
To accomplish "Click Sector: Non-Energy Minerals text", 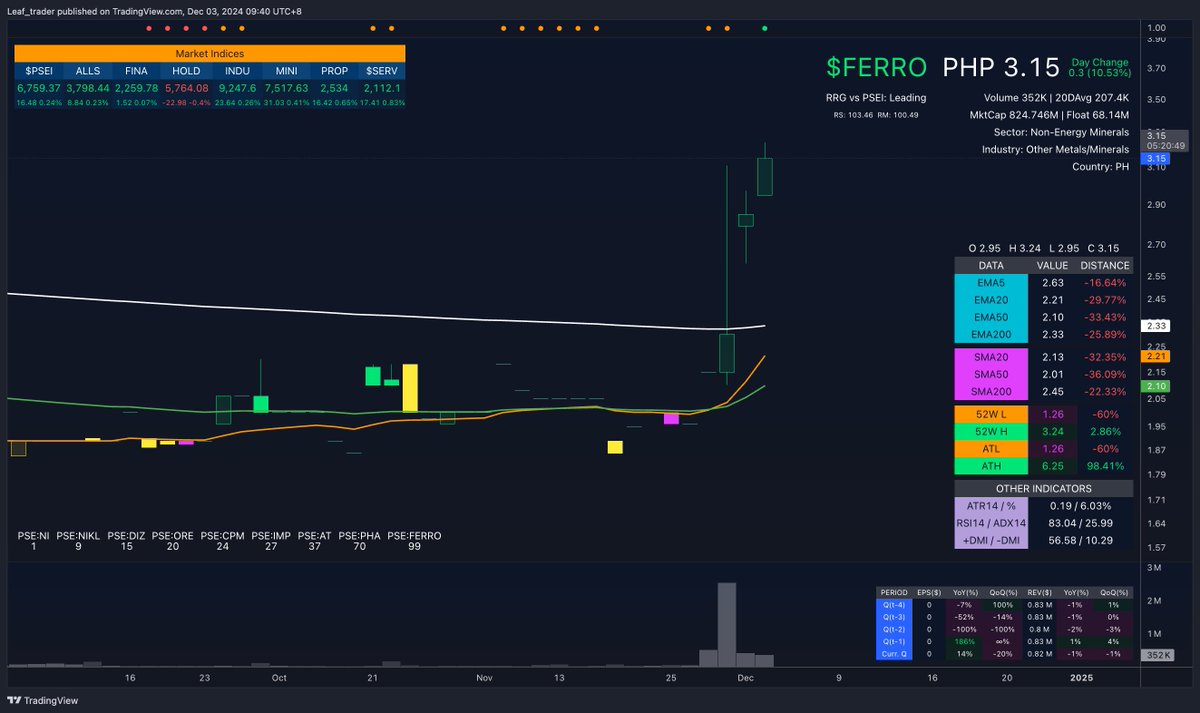I will point(1061,132).
